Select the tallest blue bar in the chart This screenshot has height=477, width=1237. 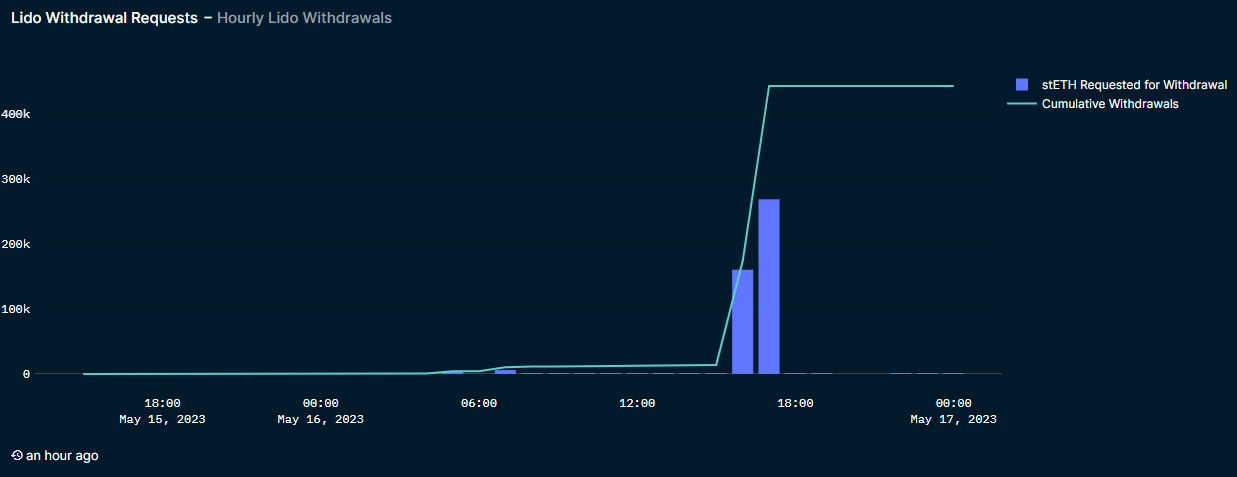click(x=768, y=286)
